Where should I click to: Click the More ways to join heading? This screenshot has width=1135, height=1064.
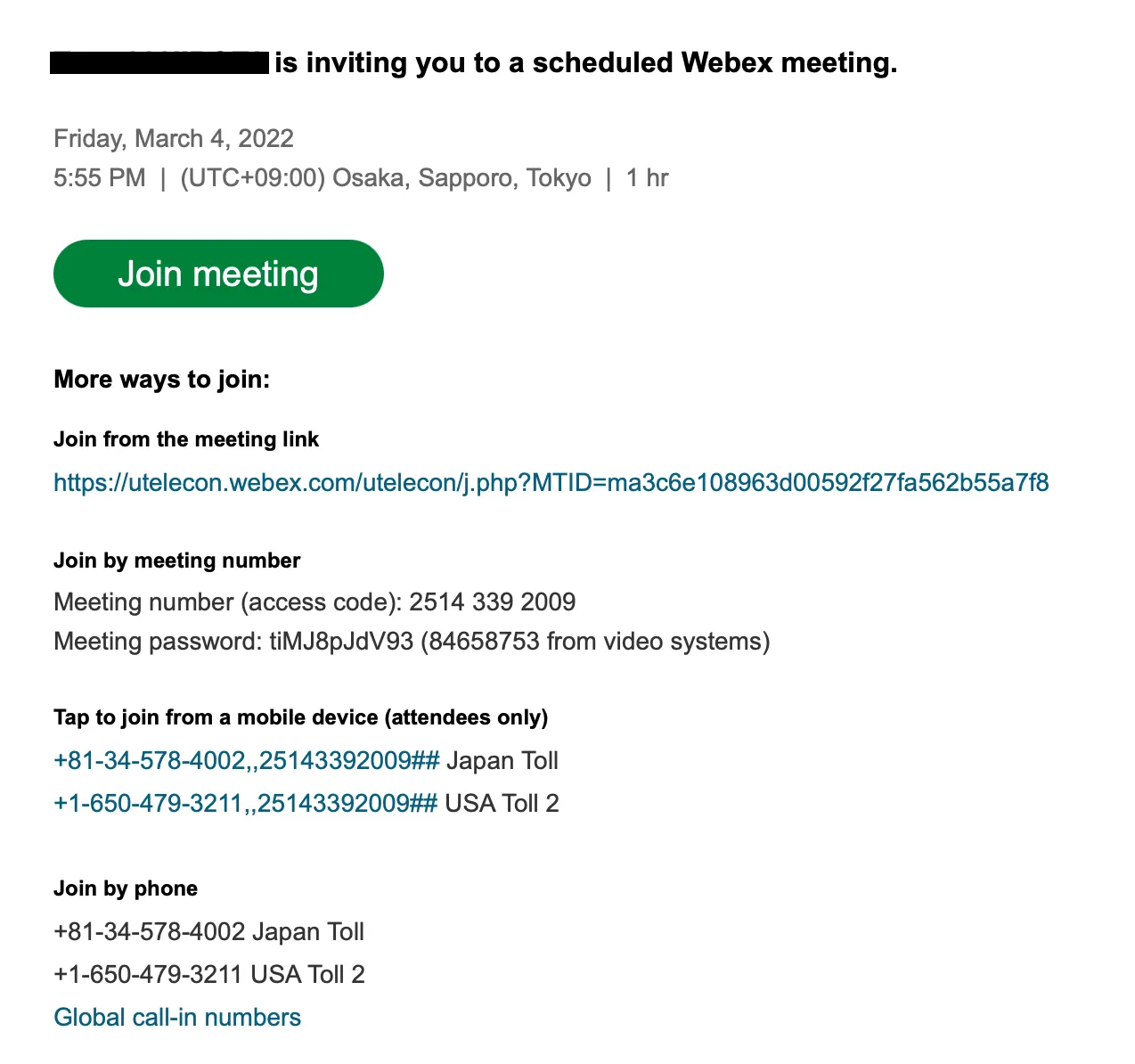pos(161,381)
